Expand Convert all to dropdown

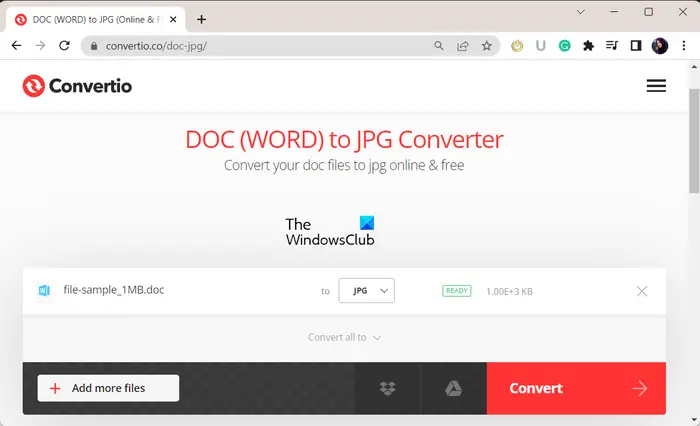coord(344,337)
